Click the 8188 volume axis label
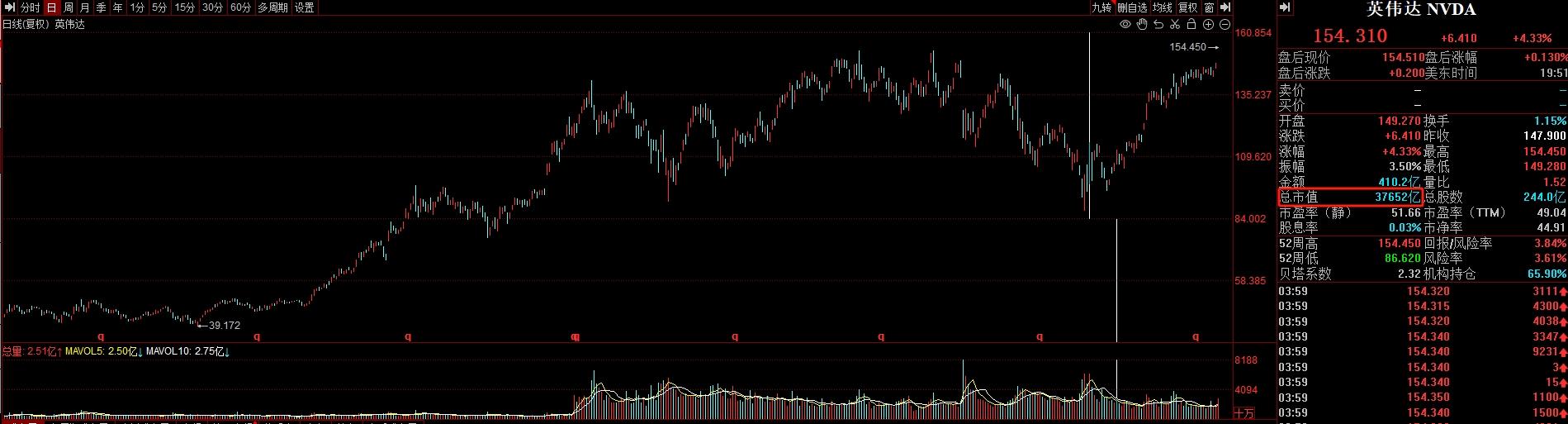The height and width of the screenshot is (424, 1568). tap(1246, 360)
